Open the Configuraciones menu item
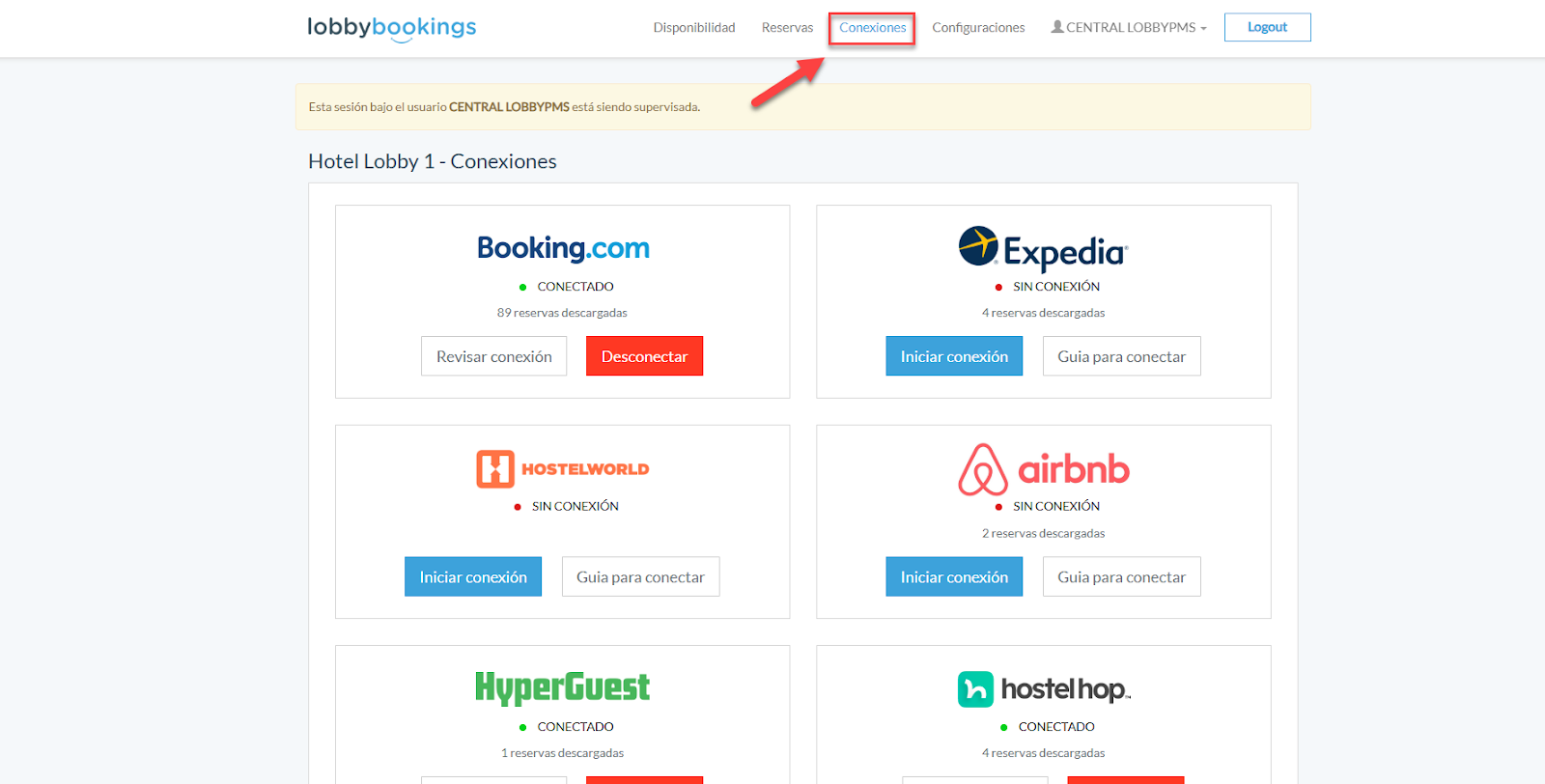The height and width of the screenshot is (784, 1545). tap(978, 27)
